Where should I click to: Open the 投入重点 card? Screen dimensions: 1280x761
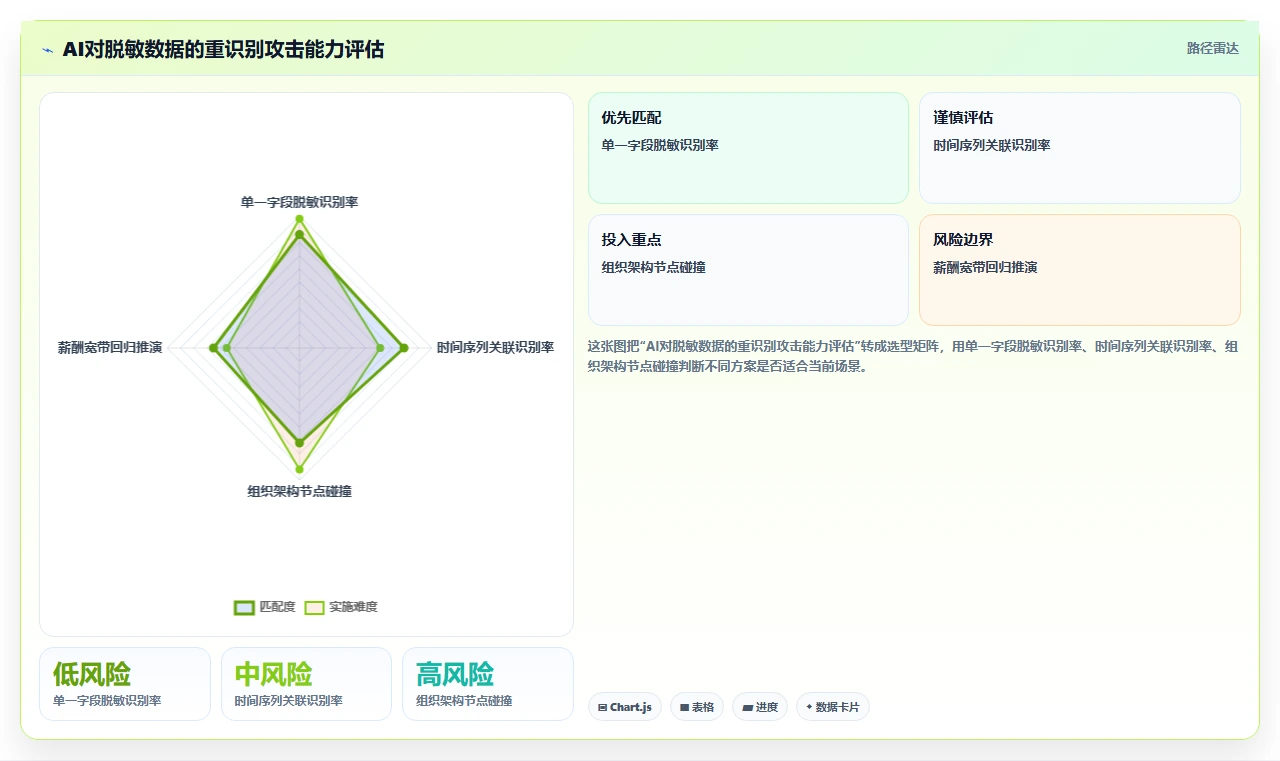(x=748, y=270)
